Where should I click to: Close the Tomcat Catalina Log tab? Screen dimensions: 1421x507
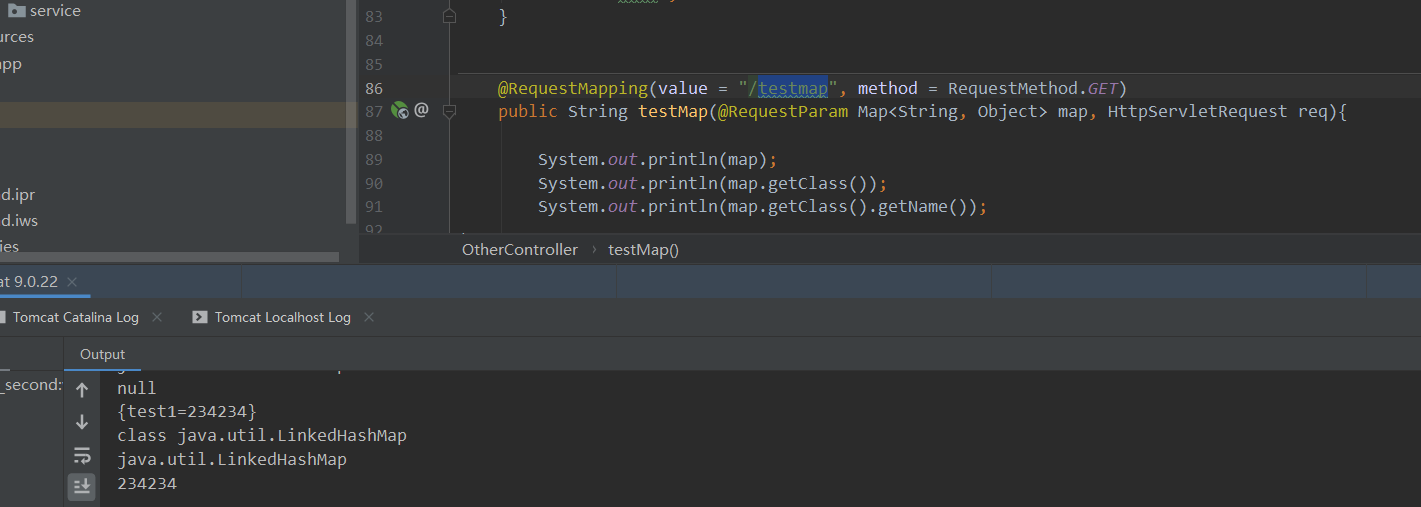coord(157,317)
